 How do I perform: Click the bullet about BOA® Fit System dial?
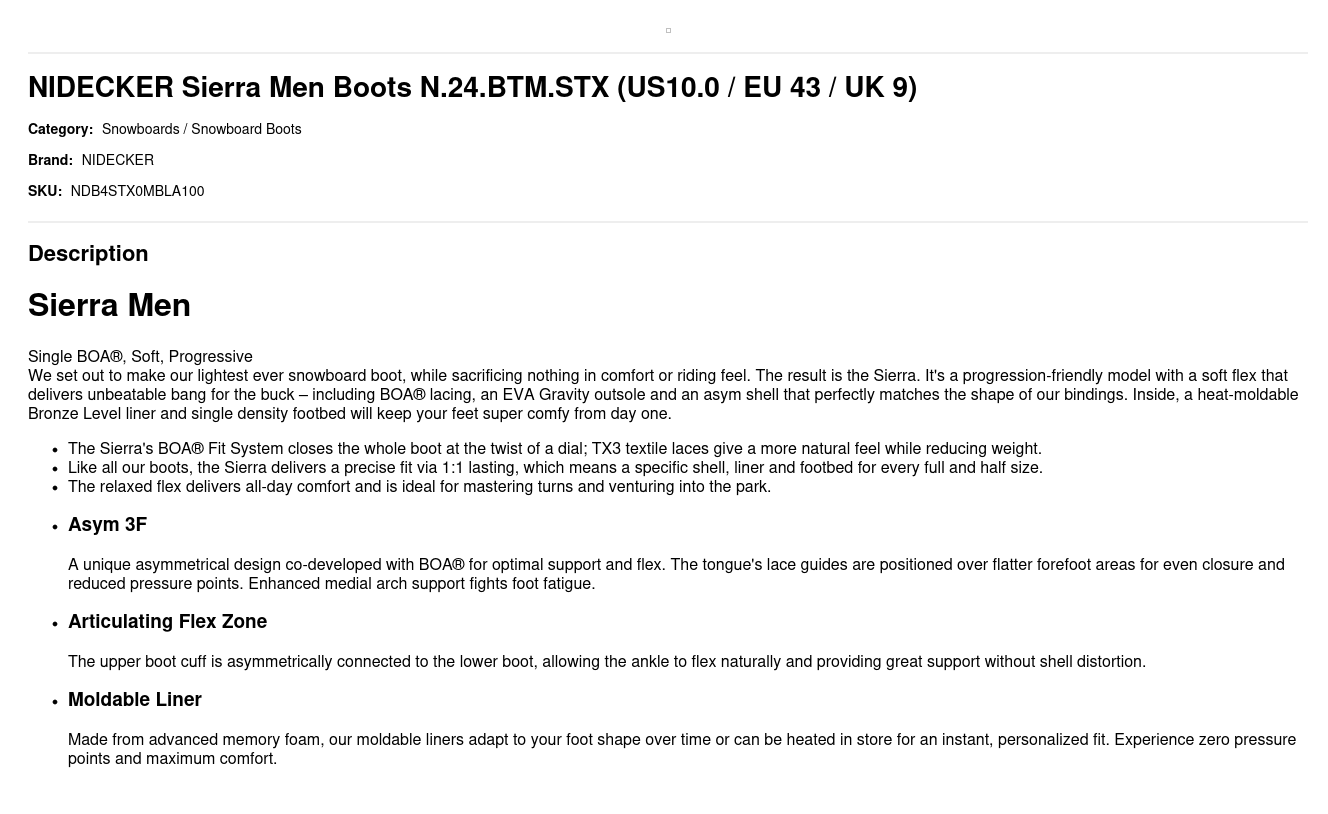[x=554, y=449]
